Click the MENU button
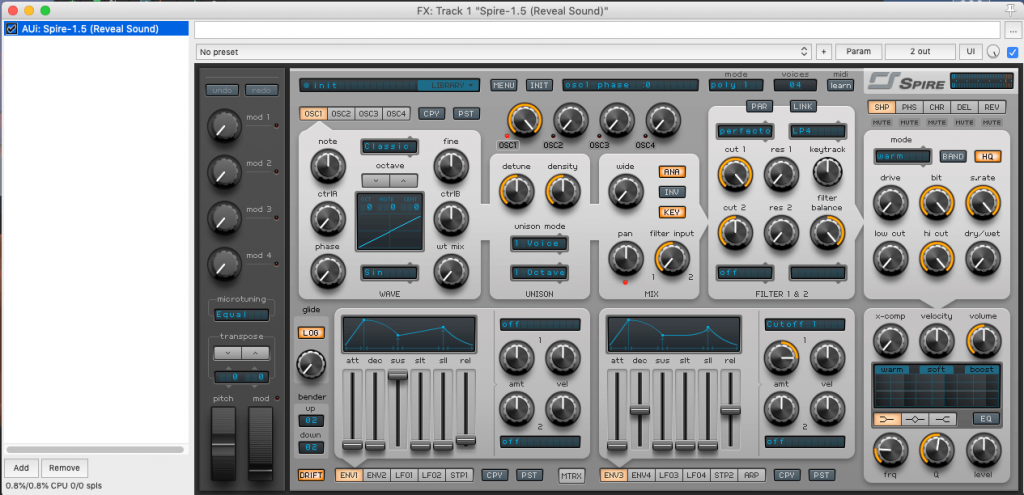This screenshot has width=1024, height=495. pyautogui.click(x=504, y=85)
